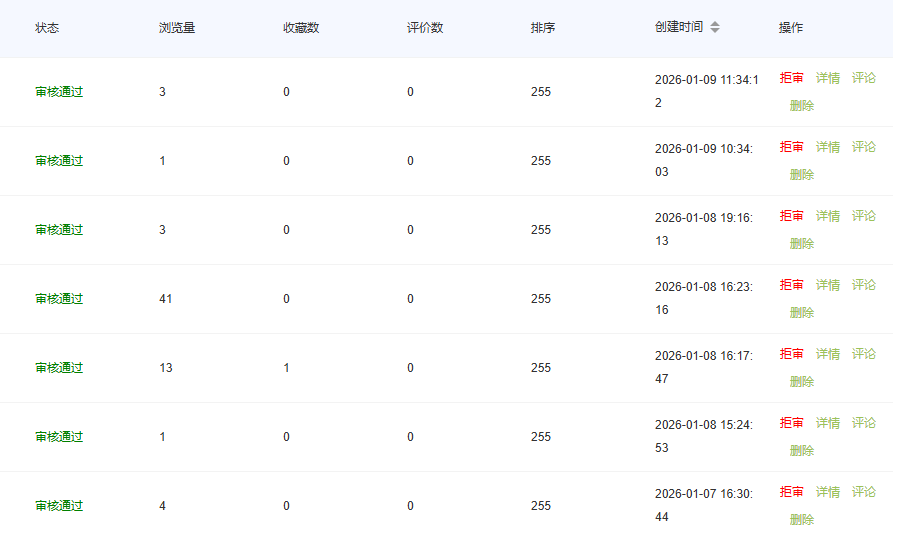Open 评论 for the 10:34:03 entry

(x=863, y=147)
